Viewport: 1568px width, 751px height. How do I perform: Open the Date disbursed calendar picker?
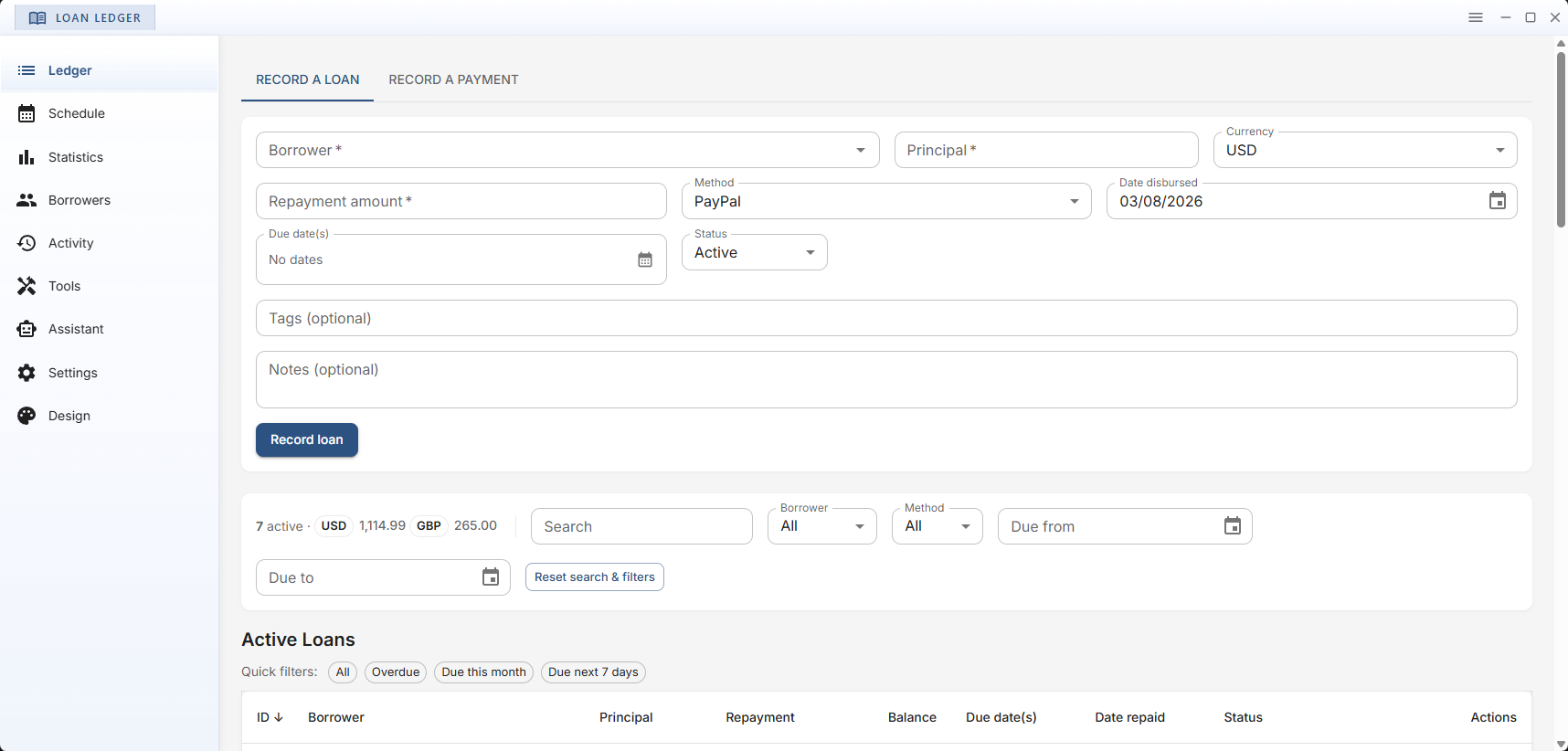click(1497, 201)
